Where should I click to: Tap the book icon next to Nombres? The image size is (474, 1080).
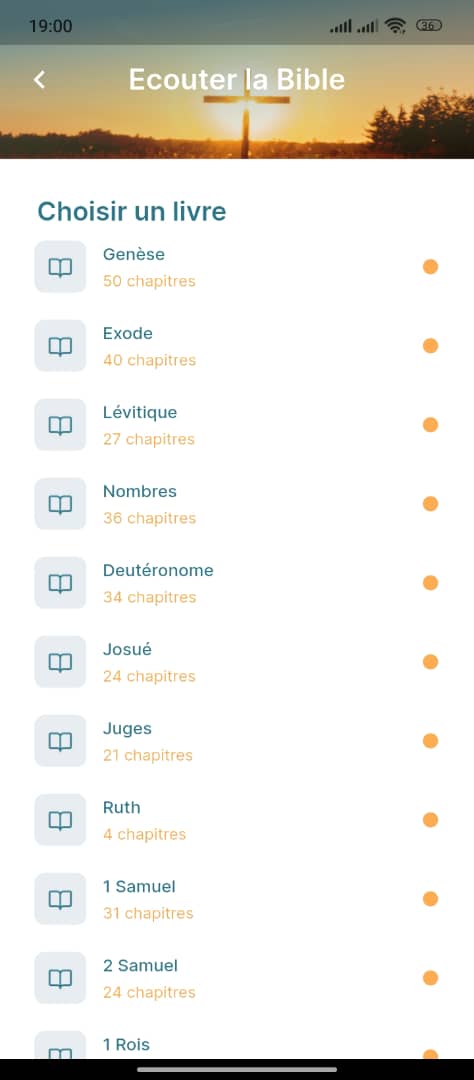point(60,503)
